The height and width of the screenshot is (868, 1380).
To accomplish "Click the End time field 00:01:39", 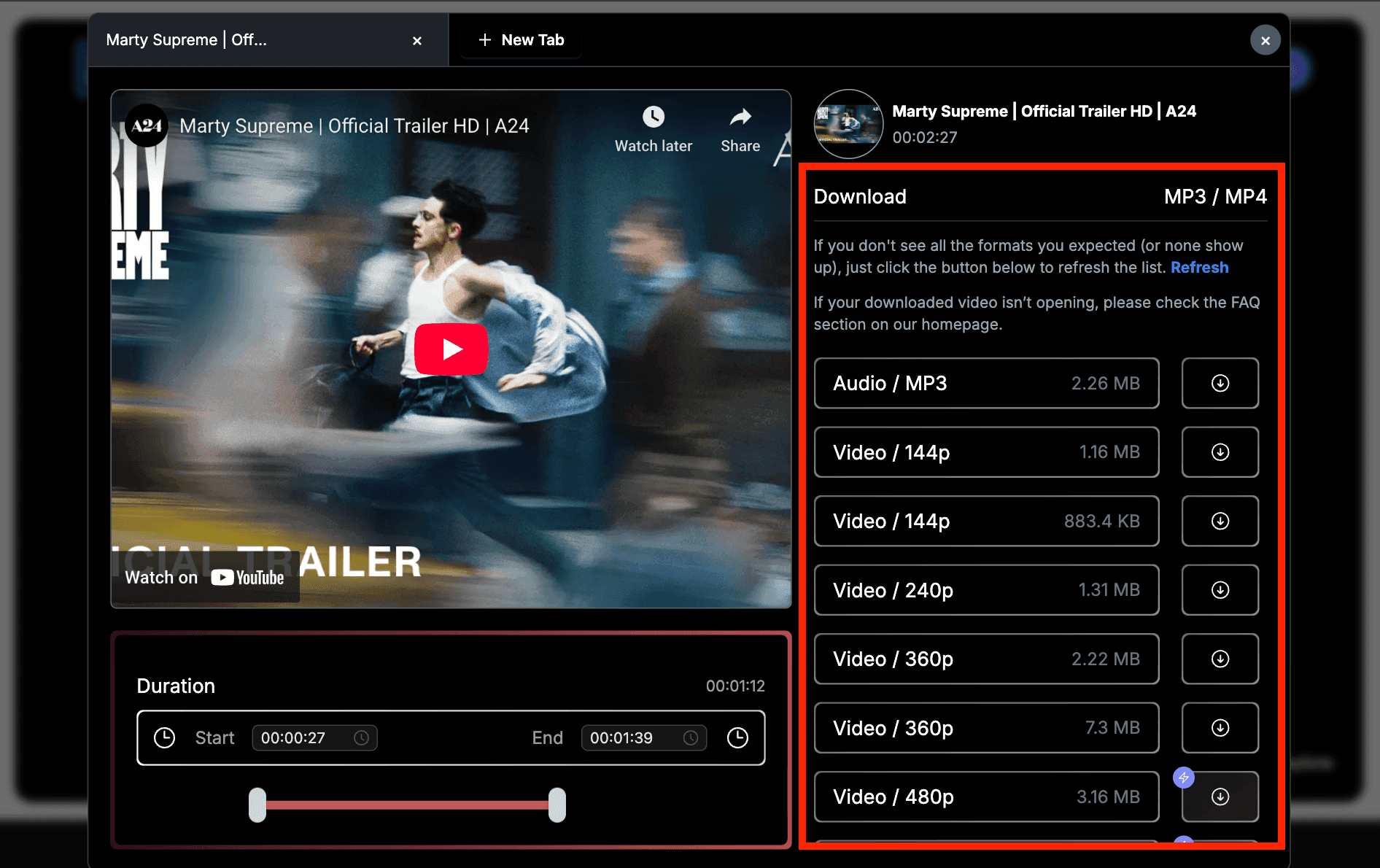I will pos(643,738).
